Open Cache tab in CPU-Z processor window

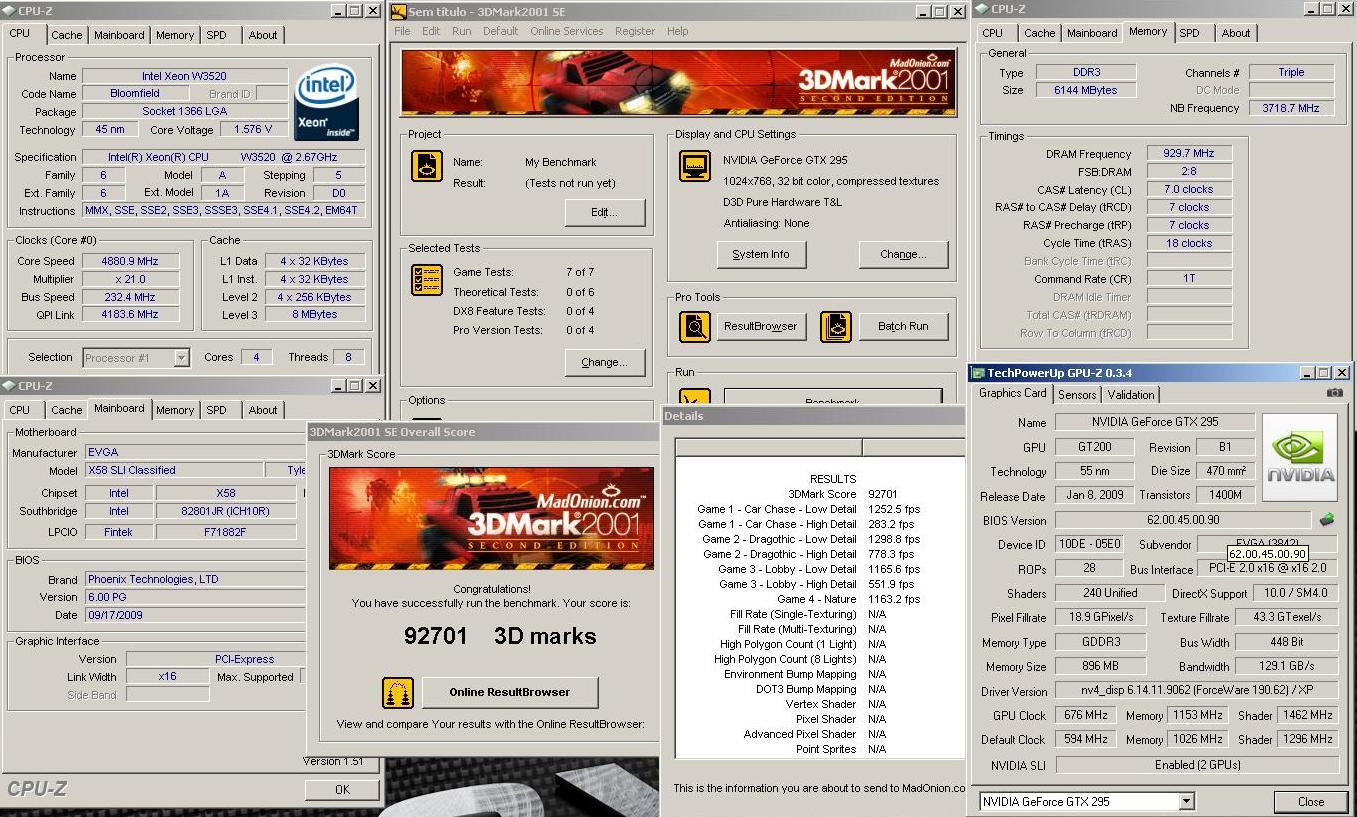tap(67, 35)
